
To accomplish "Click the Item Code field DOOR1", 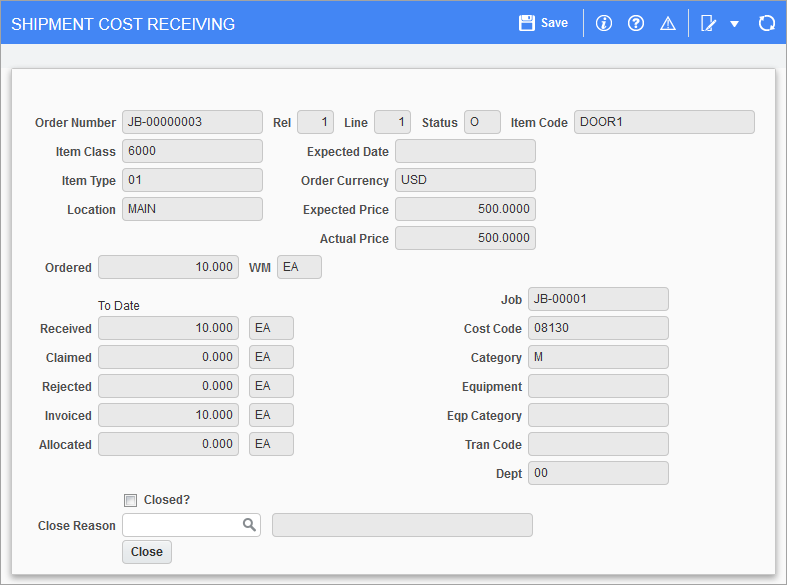I will point(665,122).
